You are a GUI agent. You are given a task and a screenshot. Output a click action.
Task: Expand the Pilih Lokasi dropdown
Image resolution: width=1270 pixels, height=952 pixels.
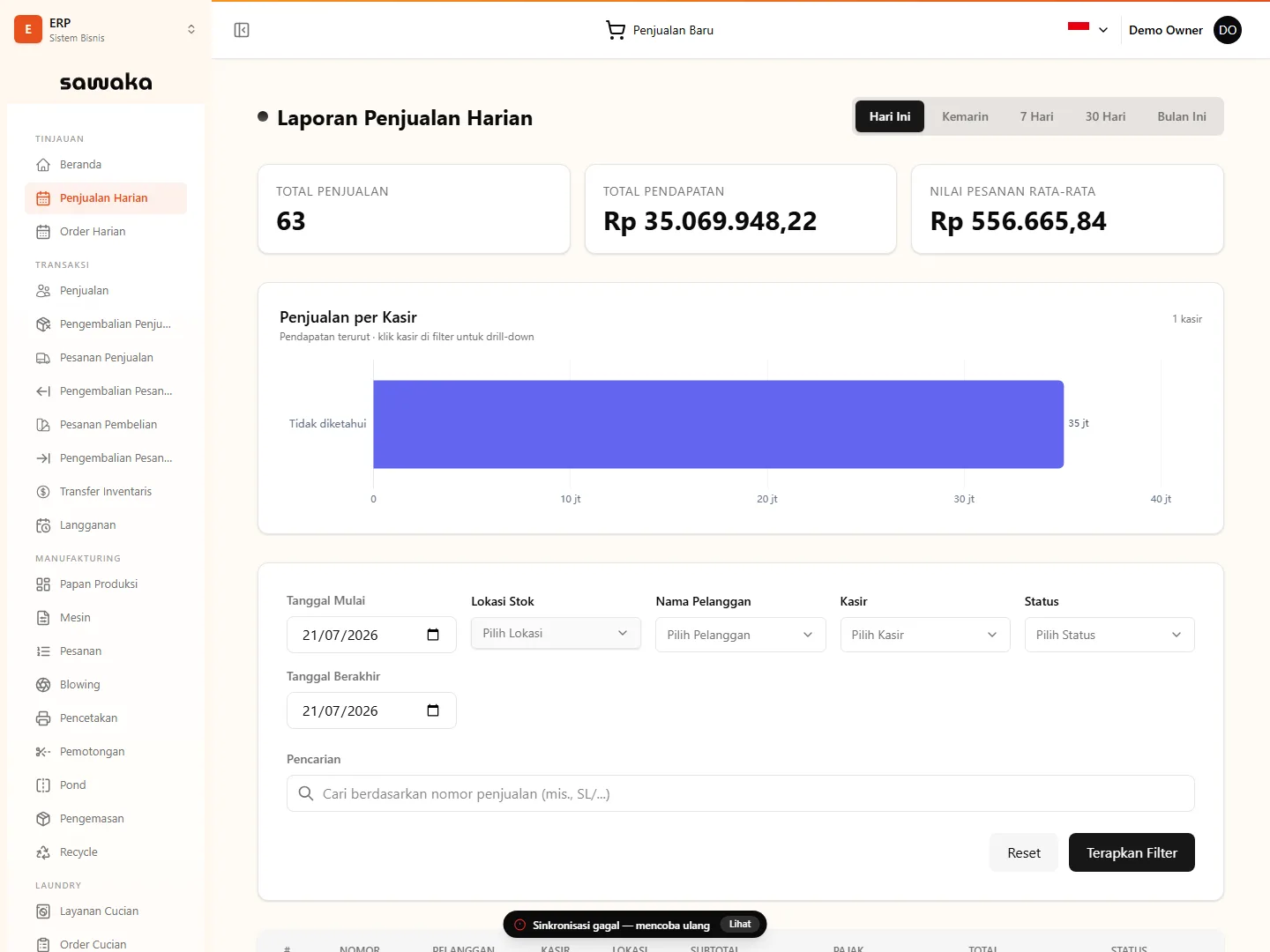pos(556,633)
